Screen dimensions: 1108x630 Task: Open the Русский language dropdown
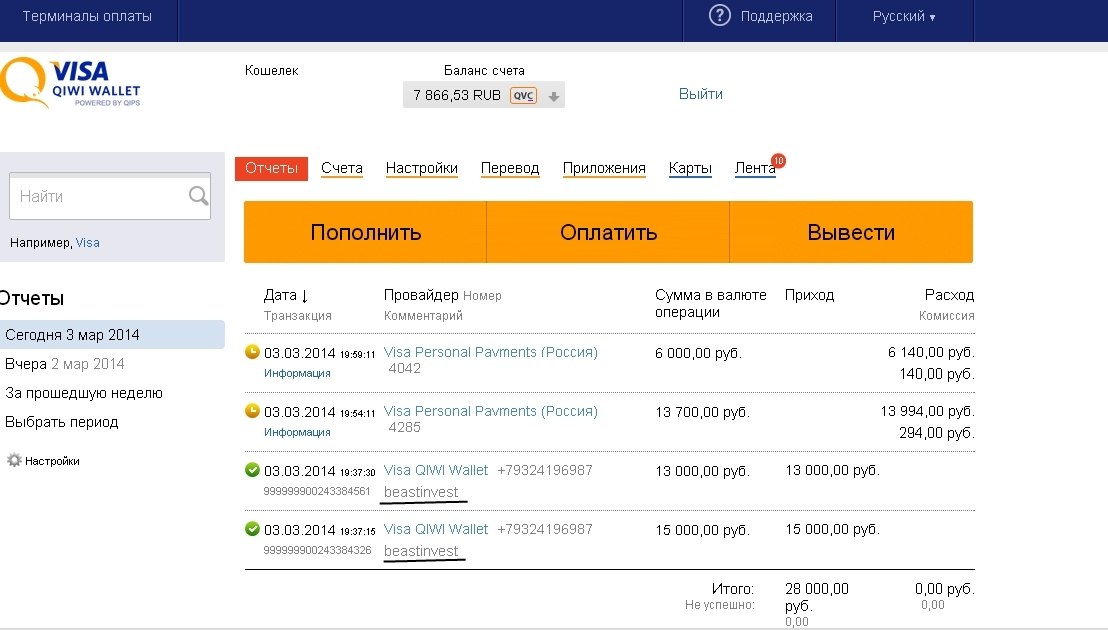(x=904, y=16)
